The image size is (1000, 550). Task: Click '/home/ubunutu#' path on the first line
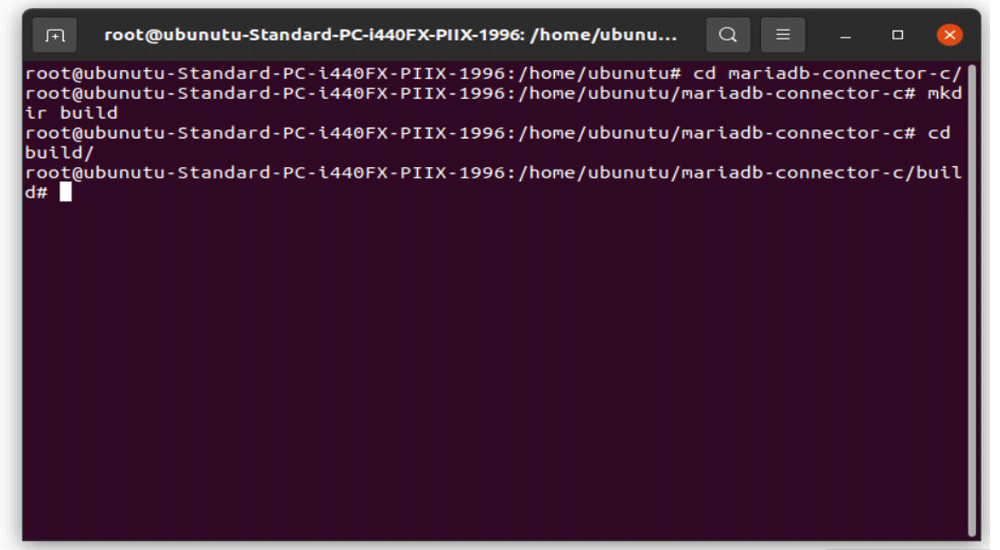(600, 73)
